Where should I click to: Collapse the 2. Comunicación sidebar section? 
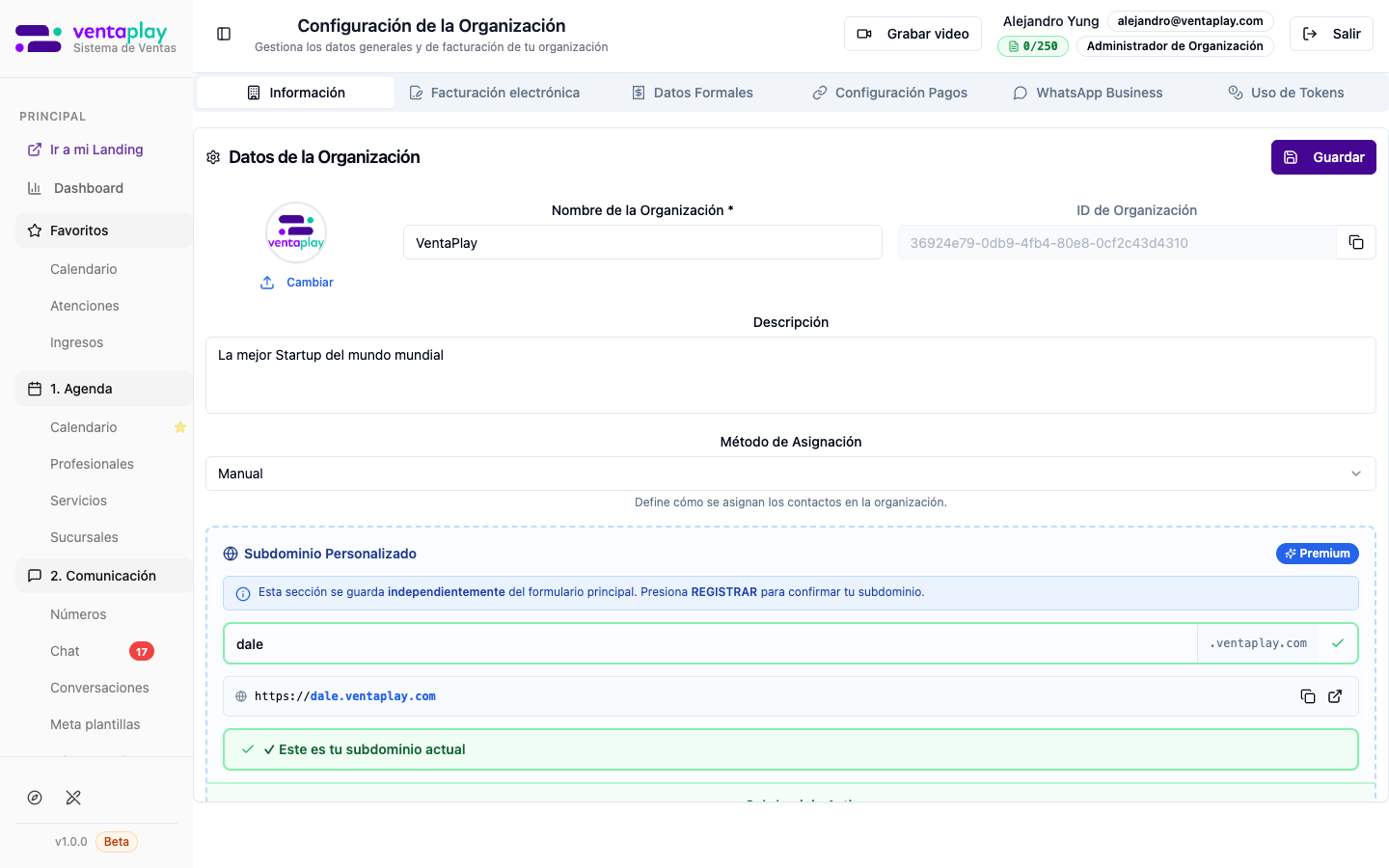coord(103,576)
